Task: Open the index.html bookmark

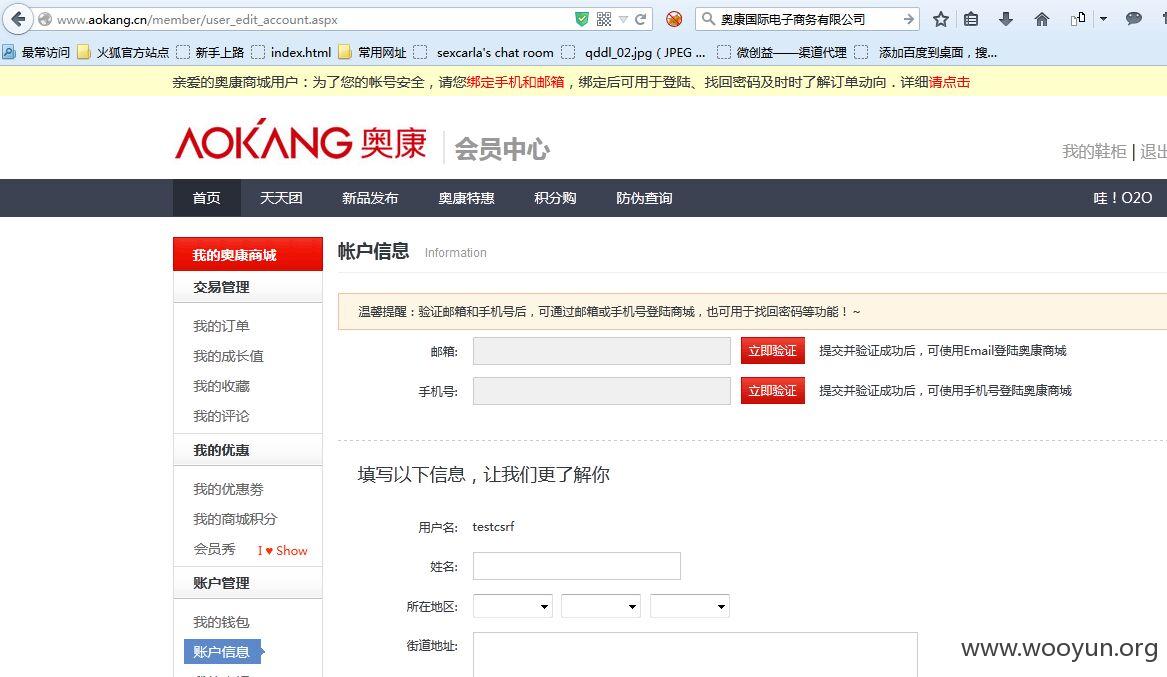Action: (x=292, y=52)
